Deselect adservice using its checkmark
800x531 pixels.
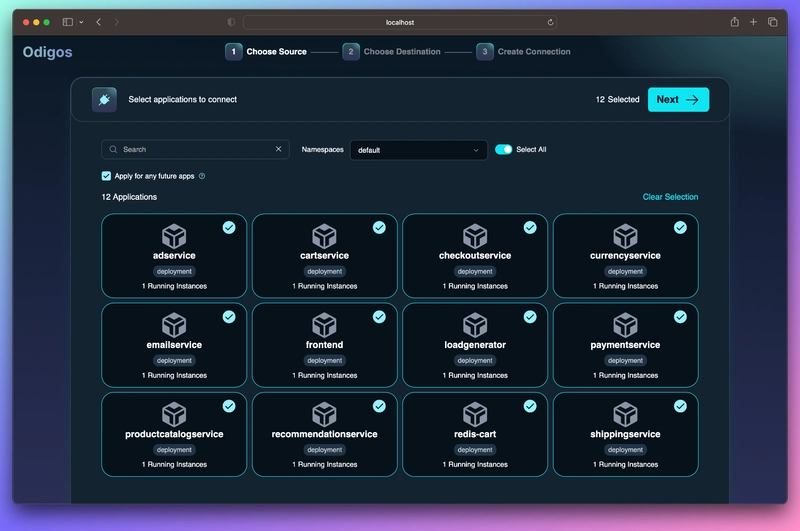coord(229,227)
